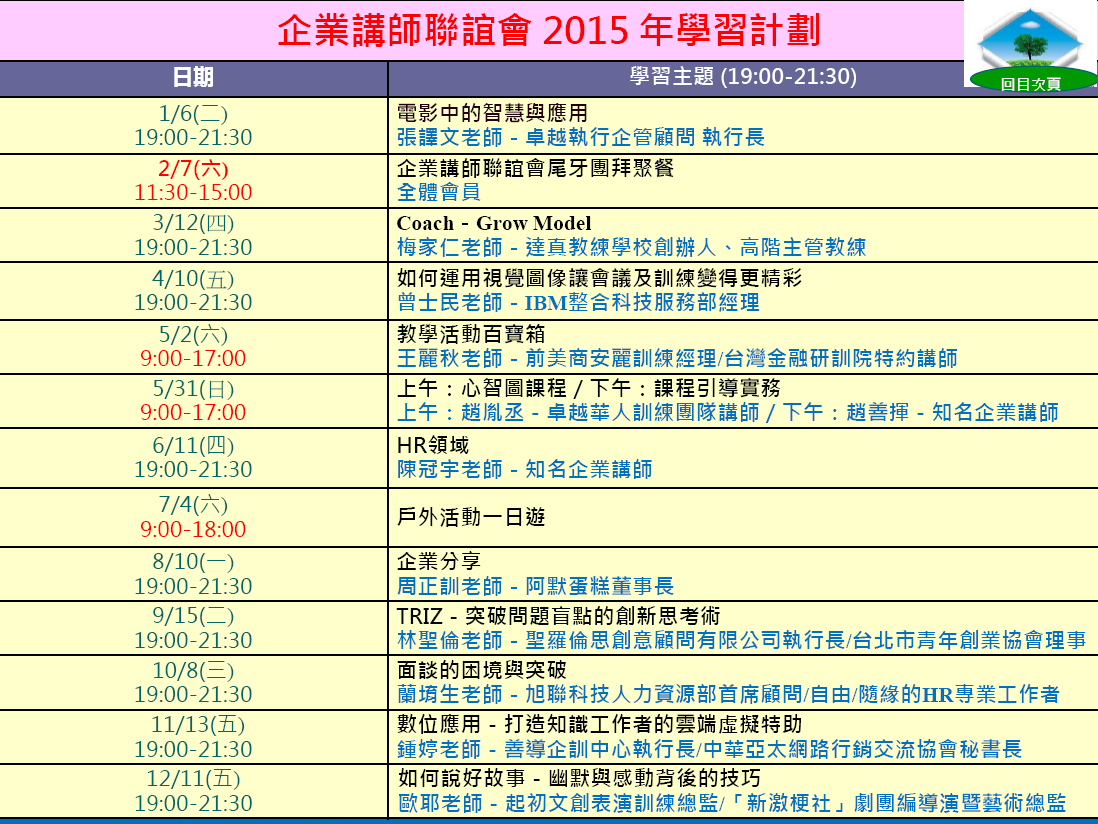Click link 梅家仁老師 - 達真教練學校創辦人

[x=557, y=247]
